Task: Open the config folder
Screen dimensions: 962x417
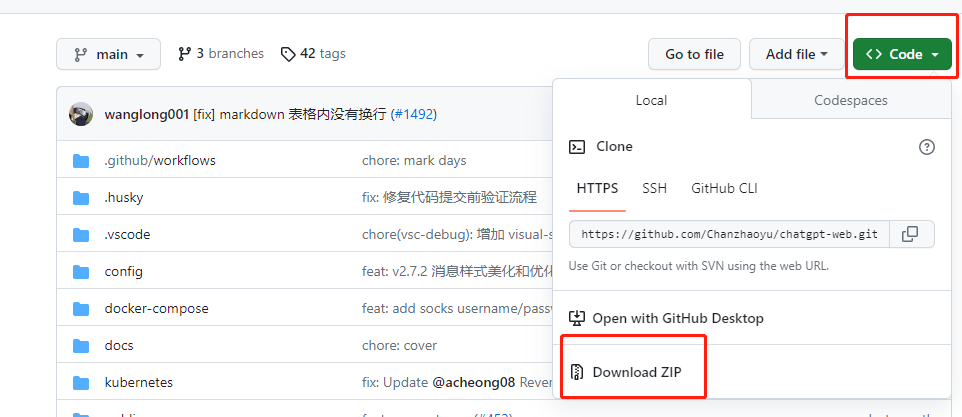Action: point(124,272)
